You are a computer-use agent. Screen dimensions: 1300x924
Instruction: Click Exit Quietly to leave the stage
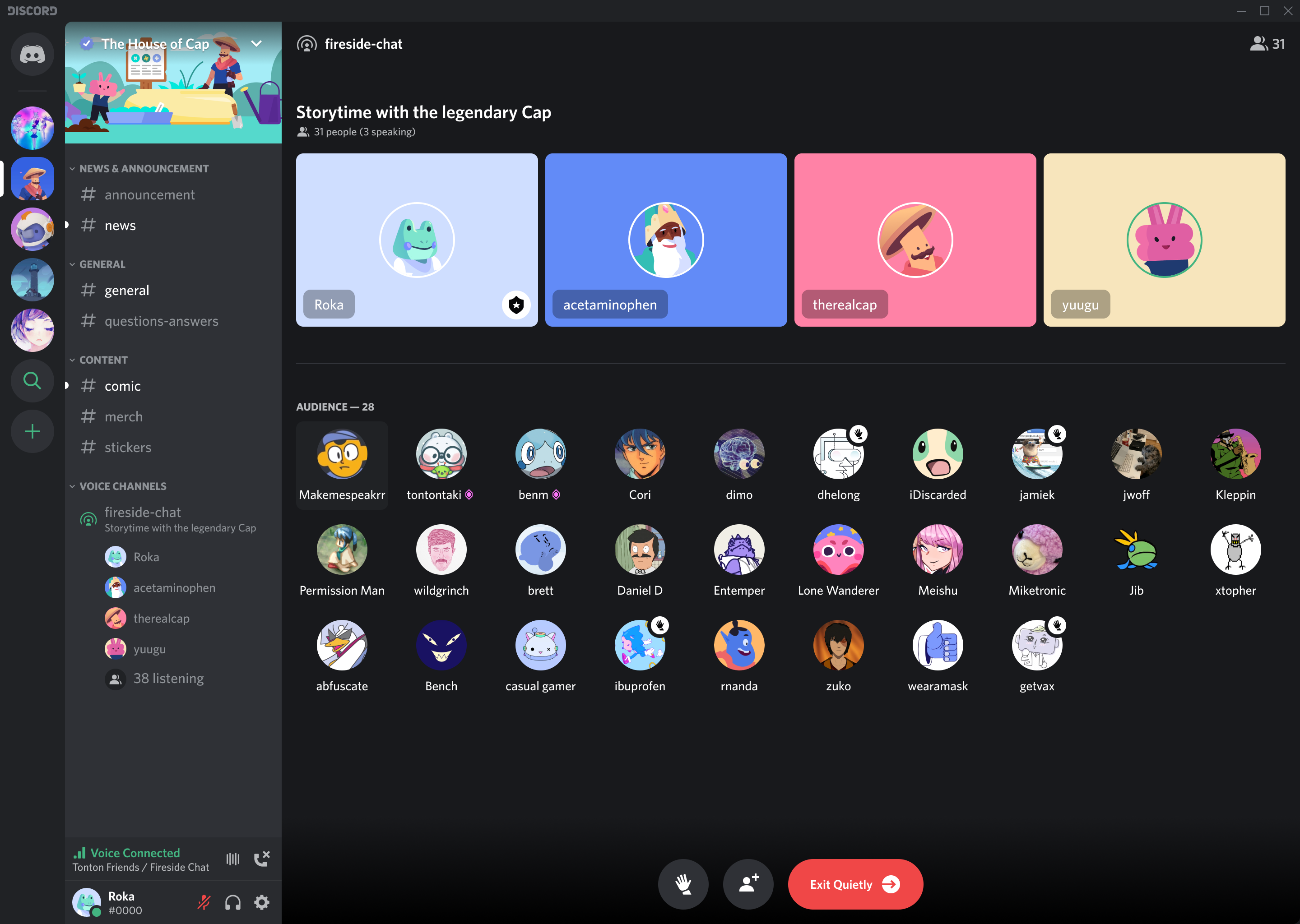coord(855,884)
